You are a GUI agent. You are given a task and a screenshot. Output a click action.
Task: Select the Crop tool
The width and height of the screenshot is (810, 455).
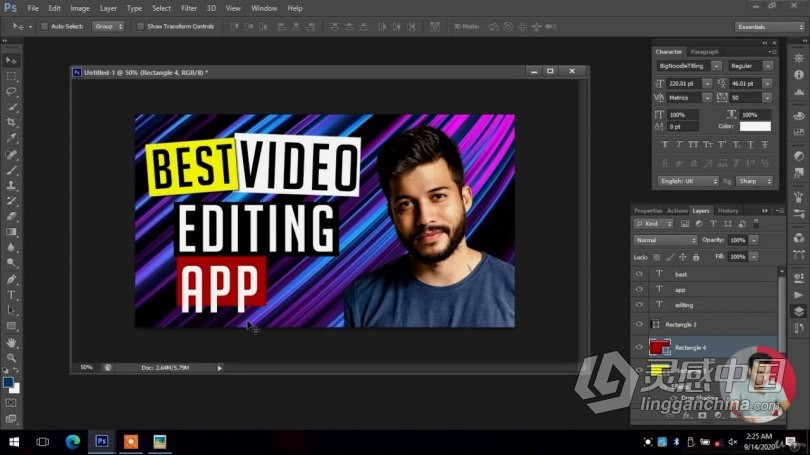[x=11, y=122]
